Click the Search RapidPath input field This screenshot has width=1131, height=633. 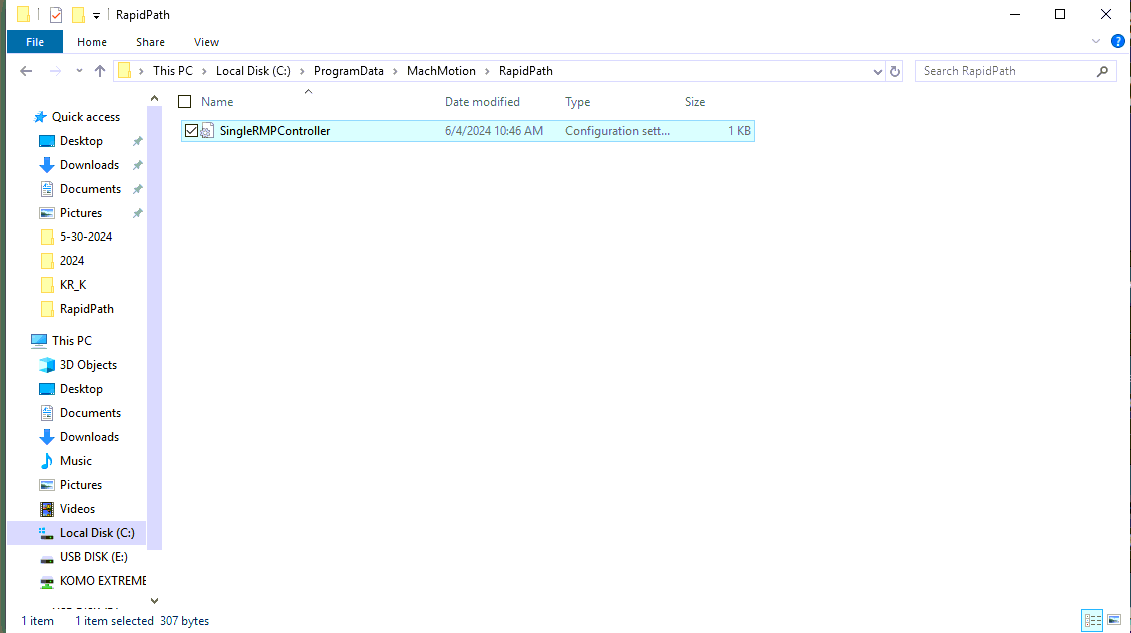1005,71
